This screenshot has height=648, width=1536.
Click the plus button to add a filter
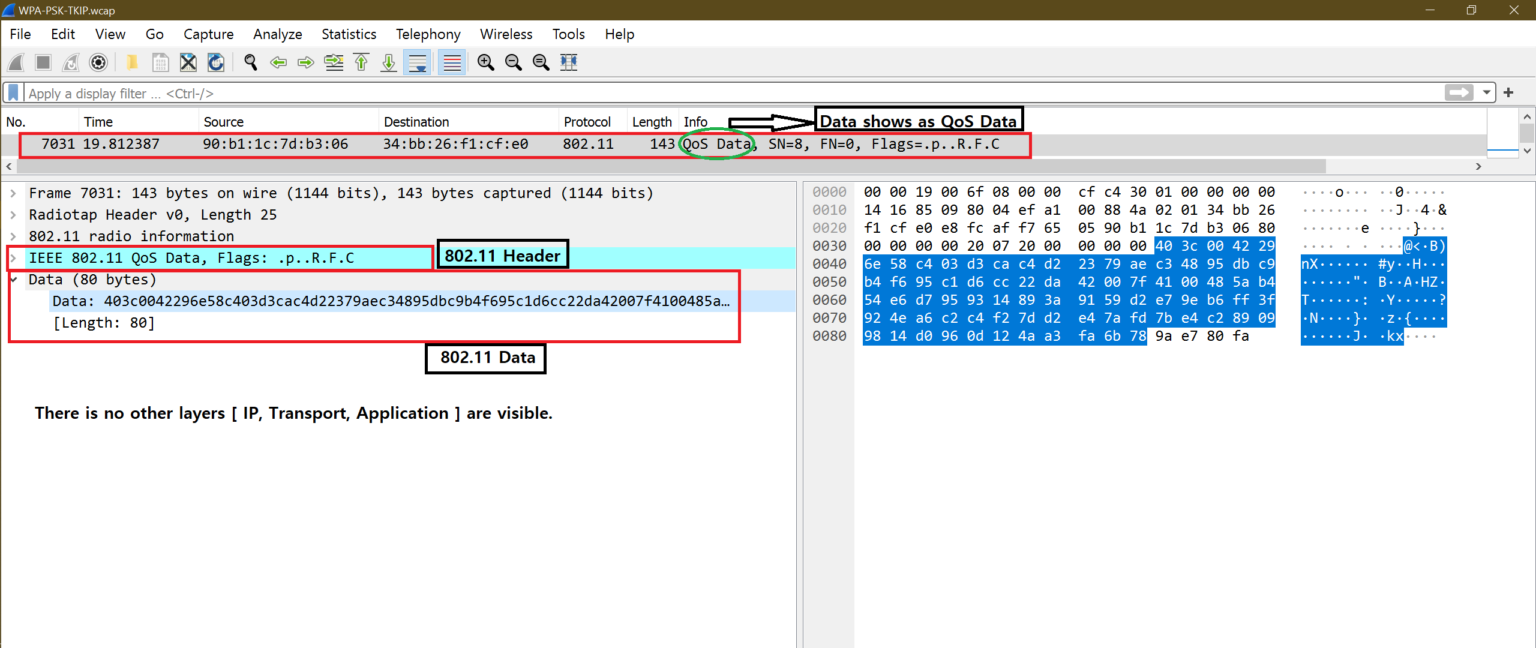point(1509,92)
